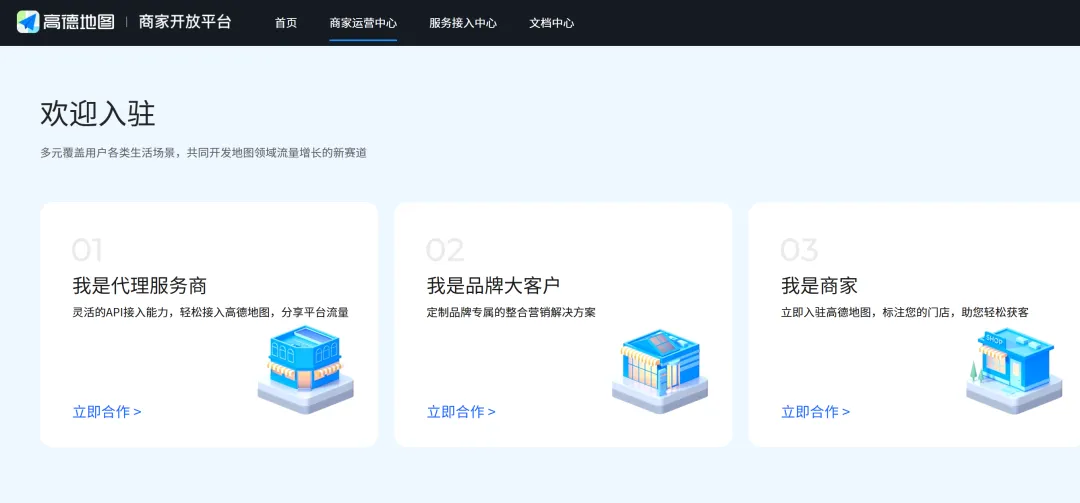The height and width of the screenshot is (503, 1080).
Task: Click the 02 number on second card
Action: point(445,250)
